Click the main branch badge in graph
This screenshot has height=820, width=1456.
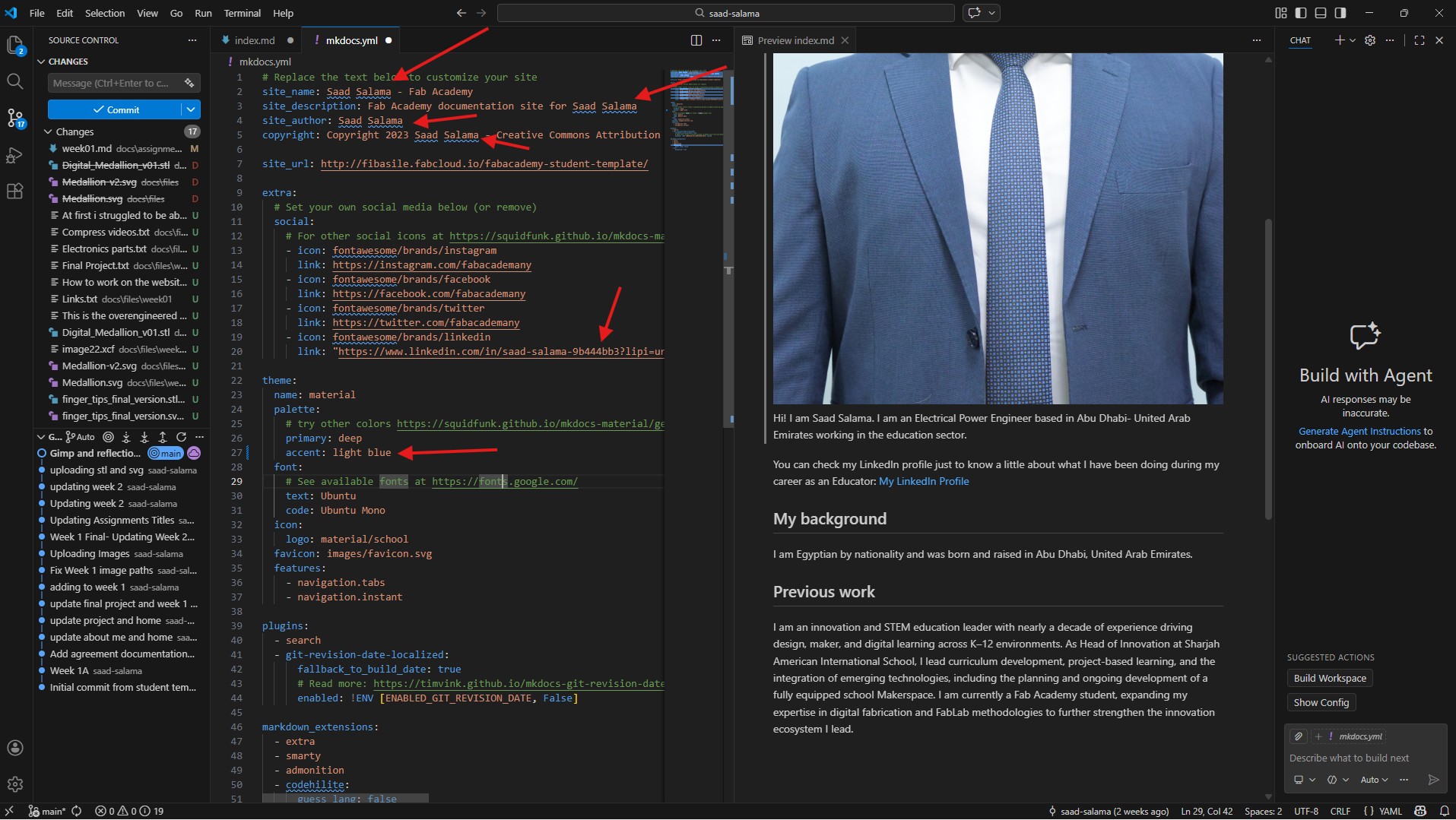166,454
